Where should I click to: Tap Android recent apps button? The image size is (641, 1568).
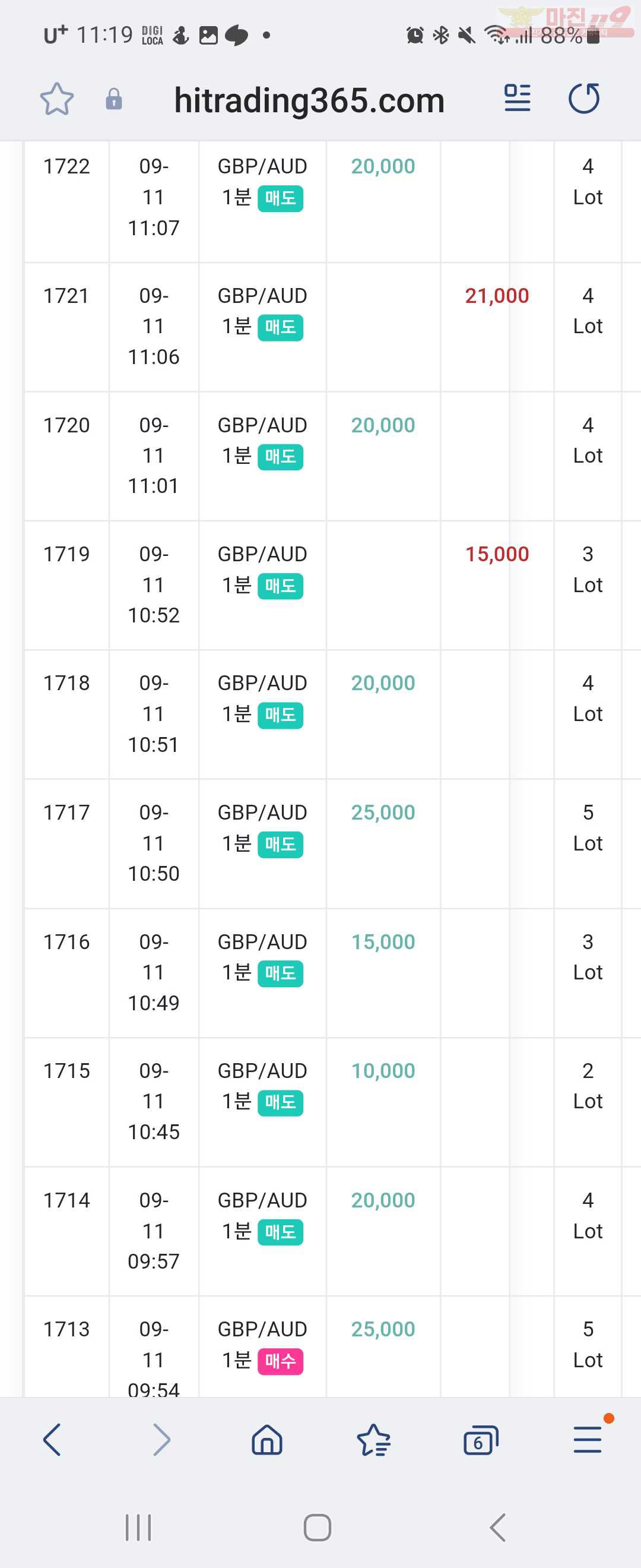point(138,1527)
